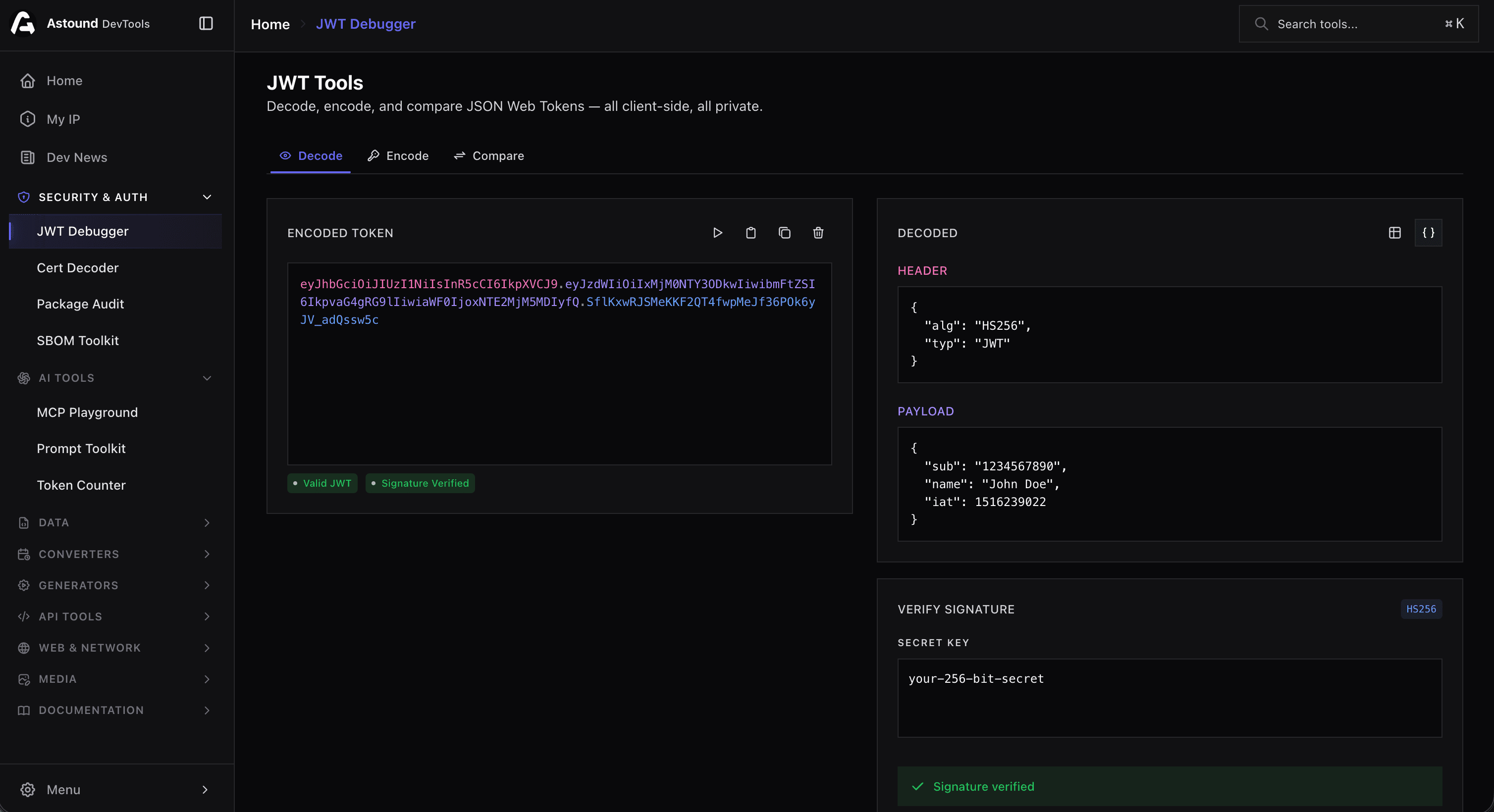
Task: Click the Data section icon
Action: (x=24, y=523)
